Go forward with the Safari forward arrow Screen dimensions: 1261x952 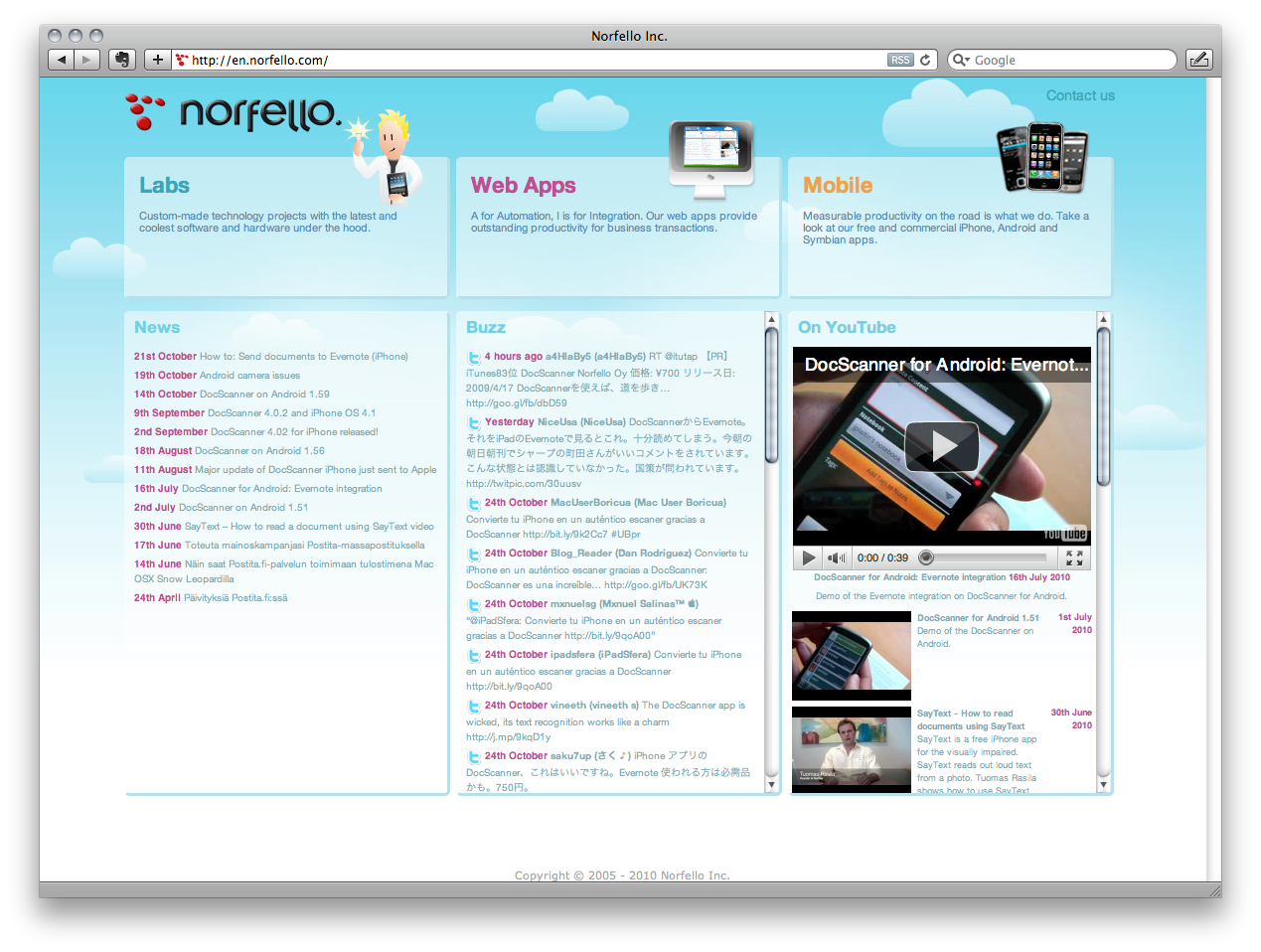(87, 60)
